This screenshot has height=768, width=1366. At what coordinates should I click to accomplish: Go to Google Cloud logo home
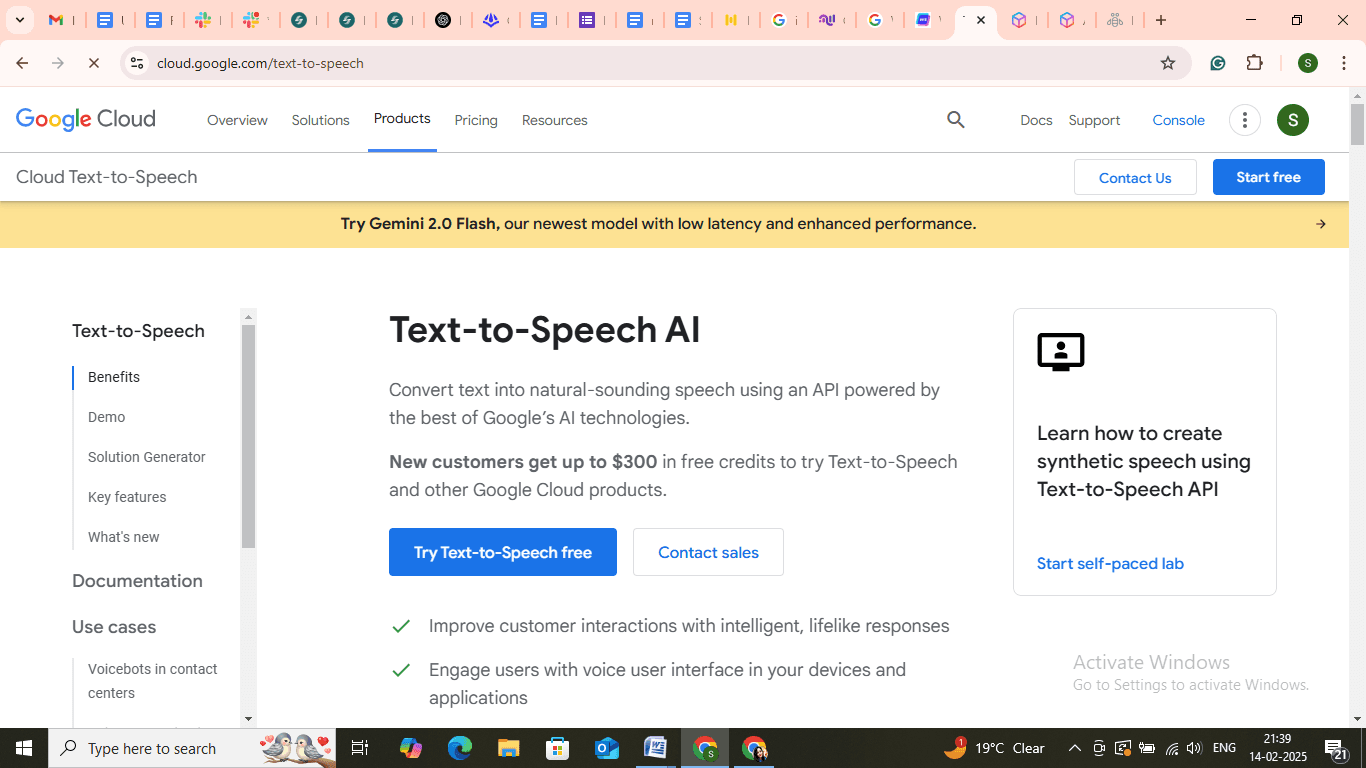(86, 120)
